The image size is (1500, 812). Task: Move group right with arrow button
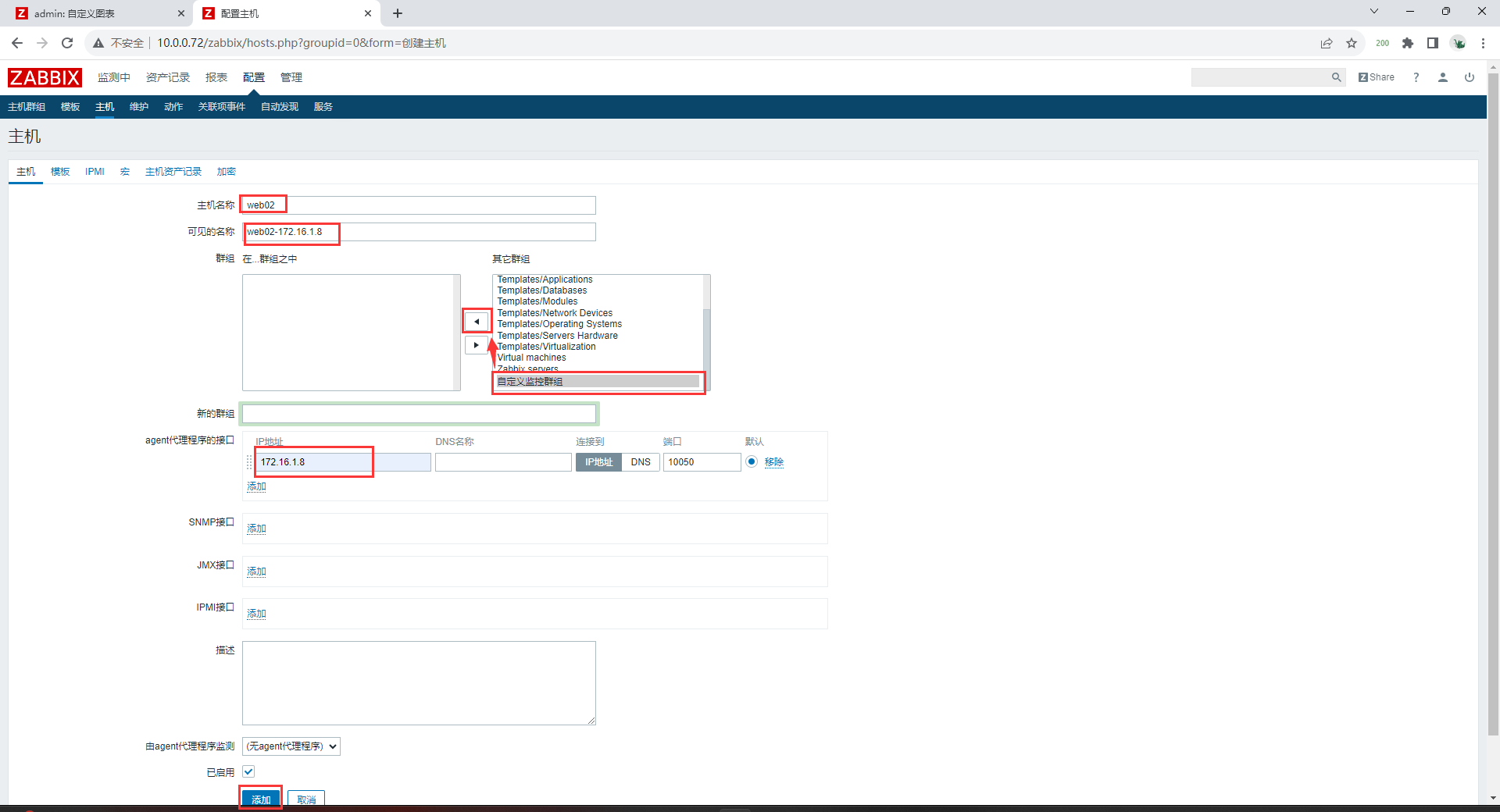[477, 345]
